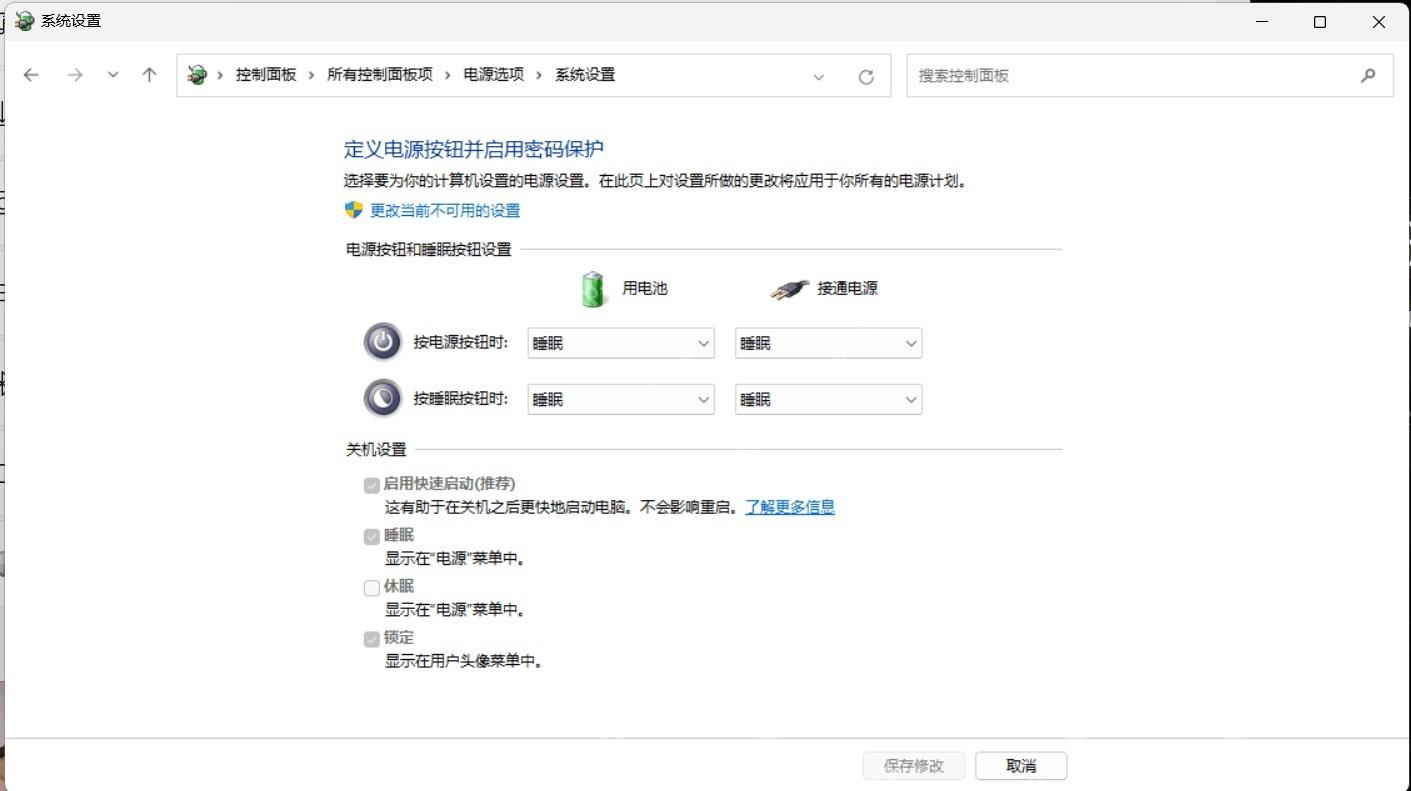Click the 电源按钮和睡眠按钮设置 section heading
Image resolution: width=1411 pixels, height=791 pixels.
pos(429,250)
